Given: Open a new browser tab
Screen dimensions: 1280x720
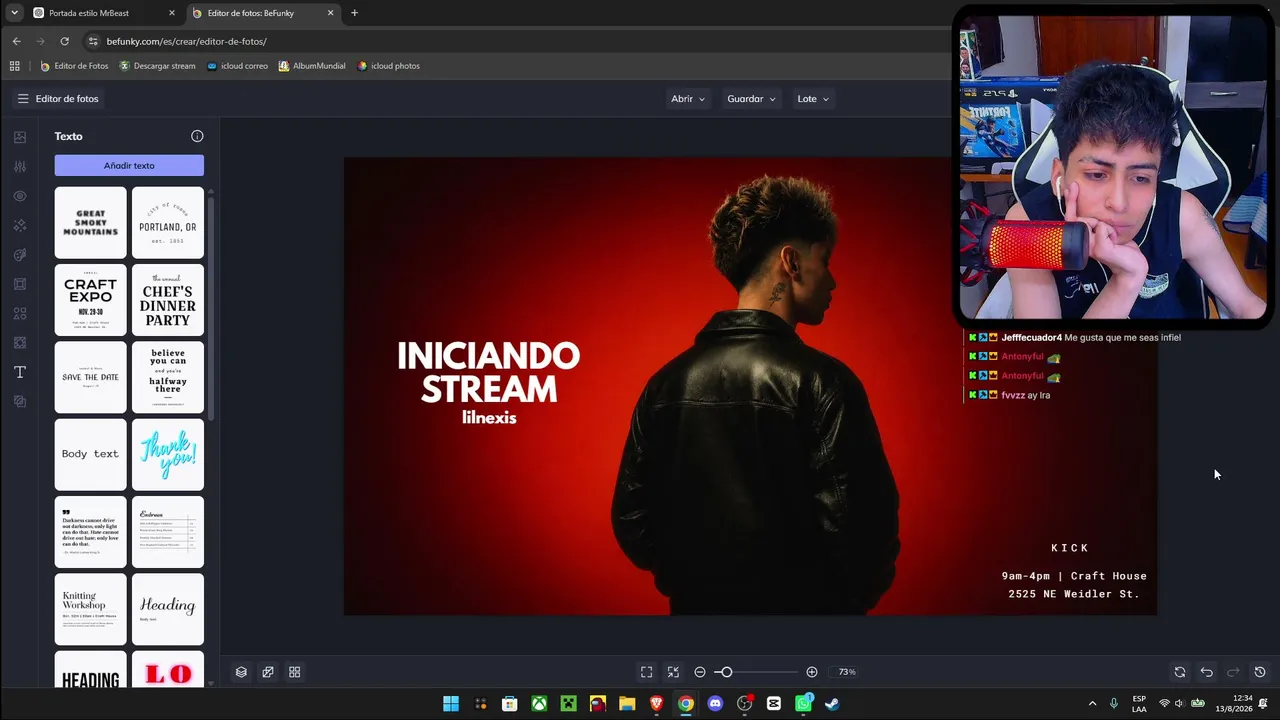Looking at the screenshot, I should (x=354, y=13).
